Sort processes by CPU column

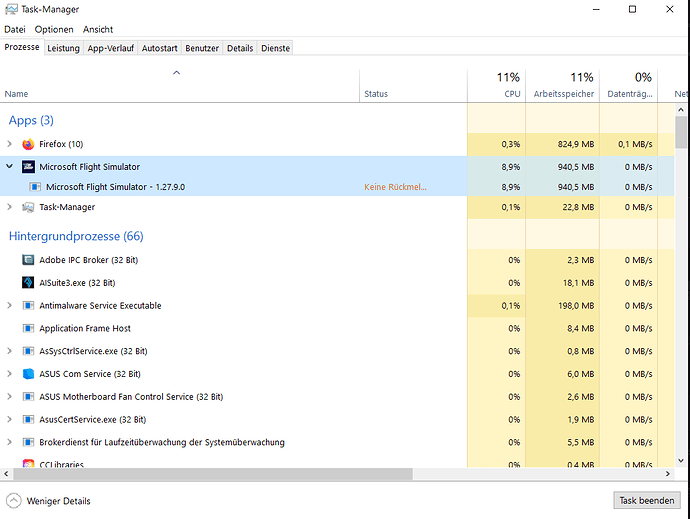point(496,86)
